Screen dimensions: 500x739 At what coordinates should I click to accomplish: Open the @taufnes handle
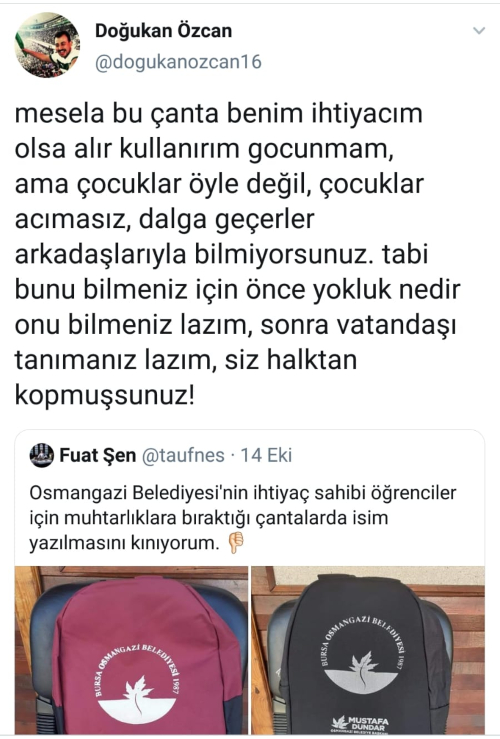pos(183,455)
